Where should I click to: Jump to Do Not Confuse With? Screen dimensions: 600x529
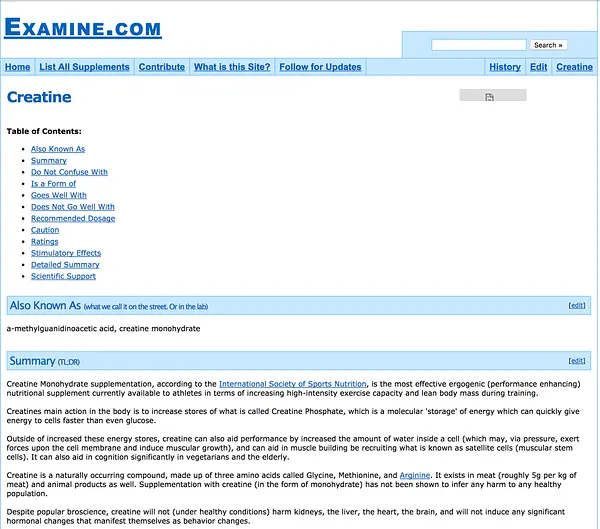[69, 172]
